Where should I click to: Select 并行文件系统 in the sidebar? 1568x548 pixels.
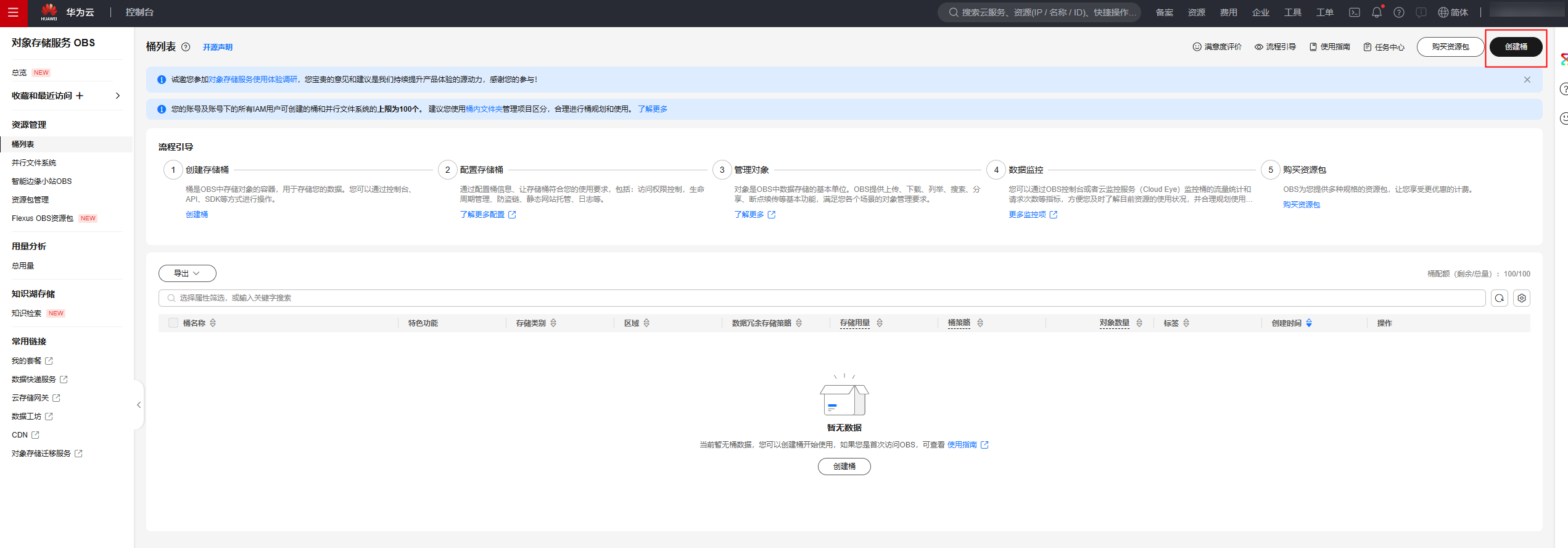pyautogui.click(x=34, y=163)
